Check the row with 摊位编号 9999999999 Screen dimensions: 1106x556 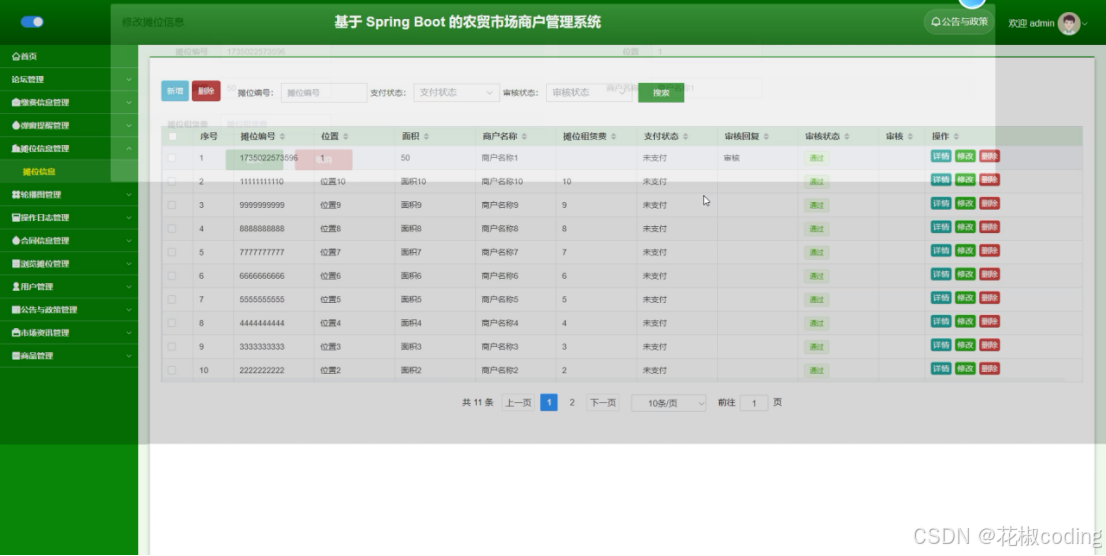point(172,205)
